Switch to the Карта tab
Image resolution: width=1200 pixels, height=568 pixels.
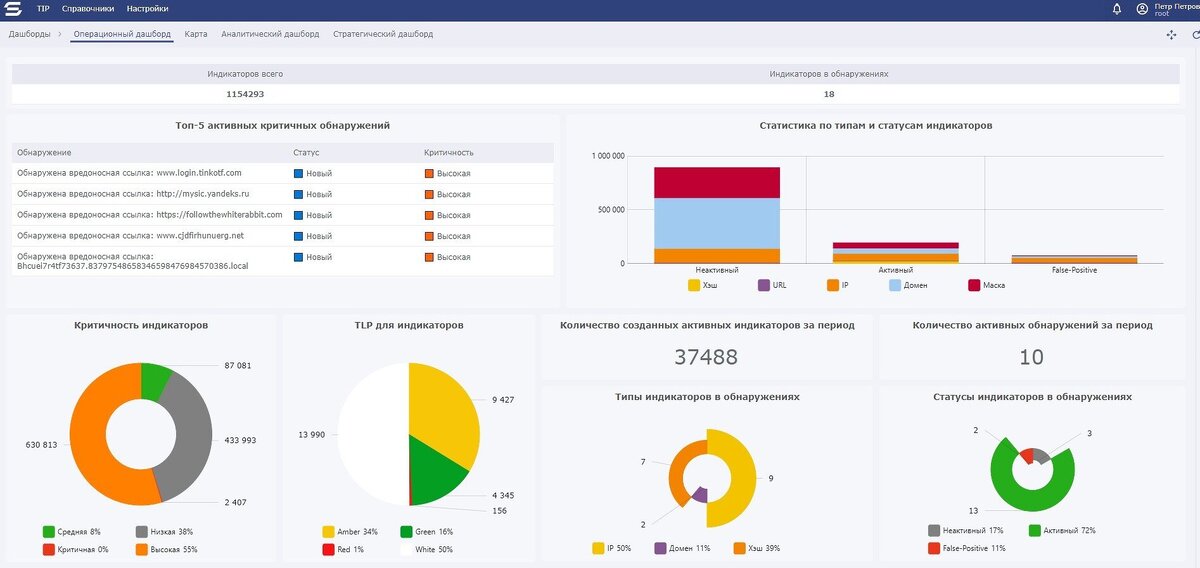[196, 34]
